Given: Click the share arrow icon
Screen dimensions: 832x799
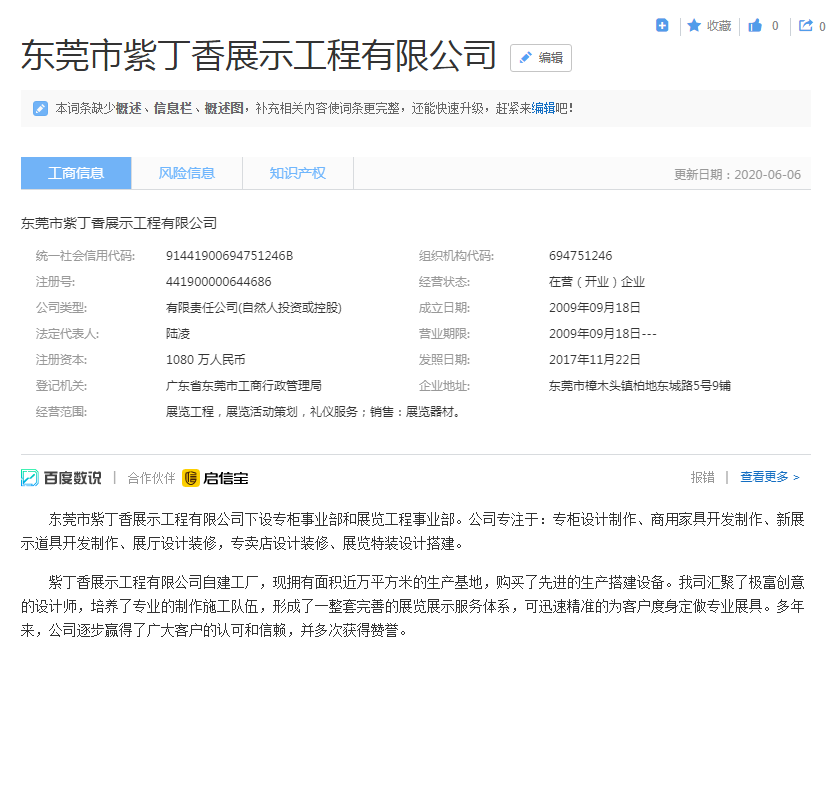Looking at the screenshot, I should (x=805, y=26).
